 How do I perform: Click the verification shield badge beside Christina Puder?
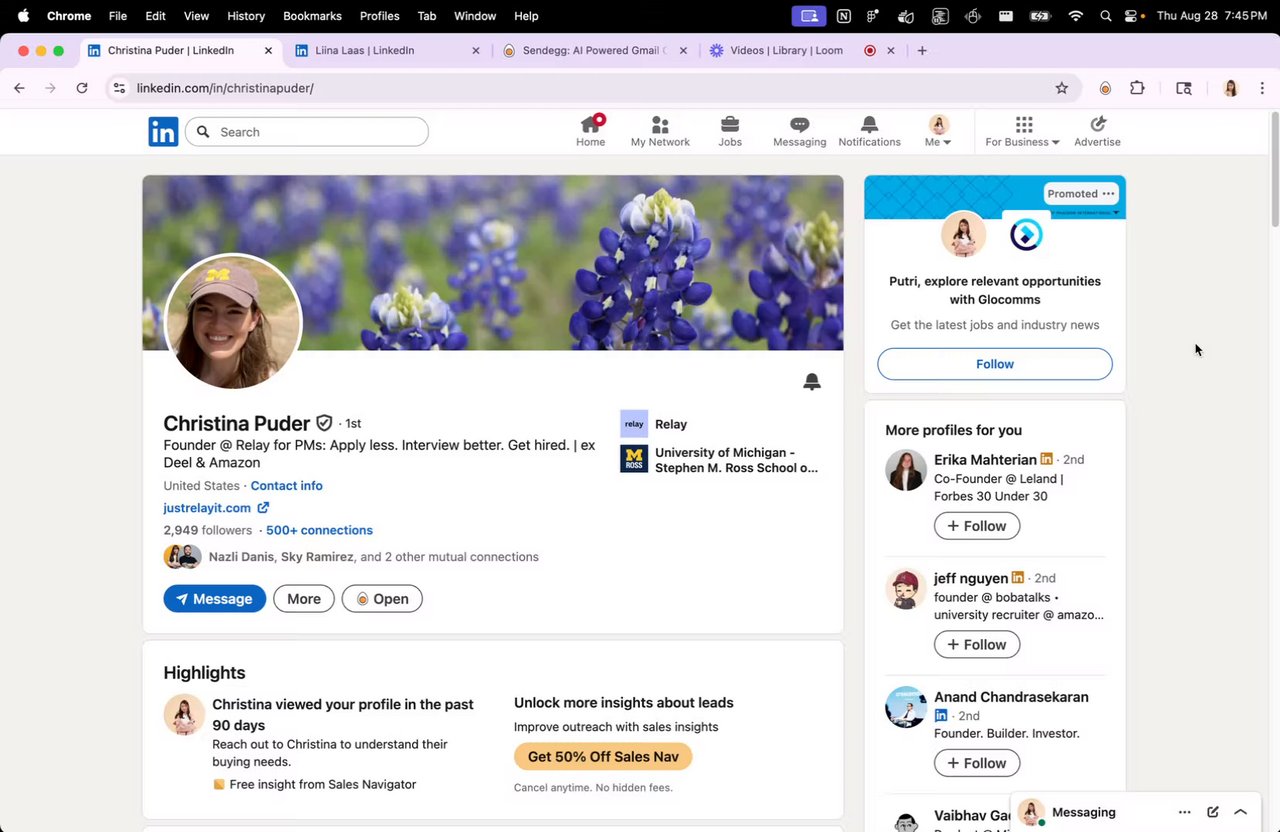tap(324, 423)
